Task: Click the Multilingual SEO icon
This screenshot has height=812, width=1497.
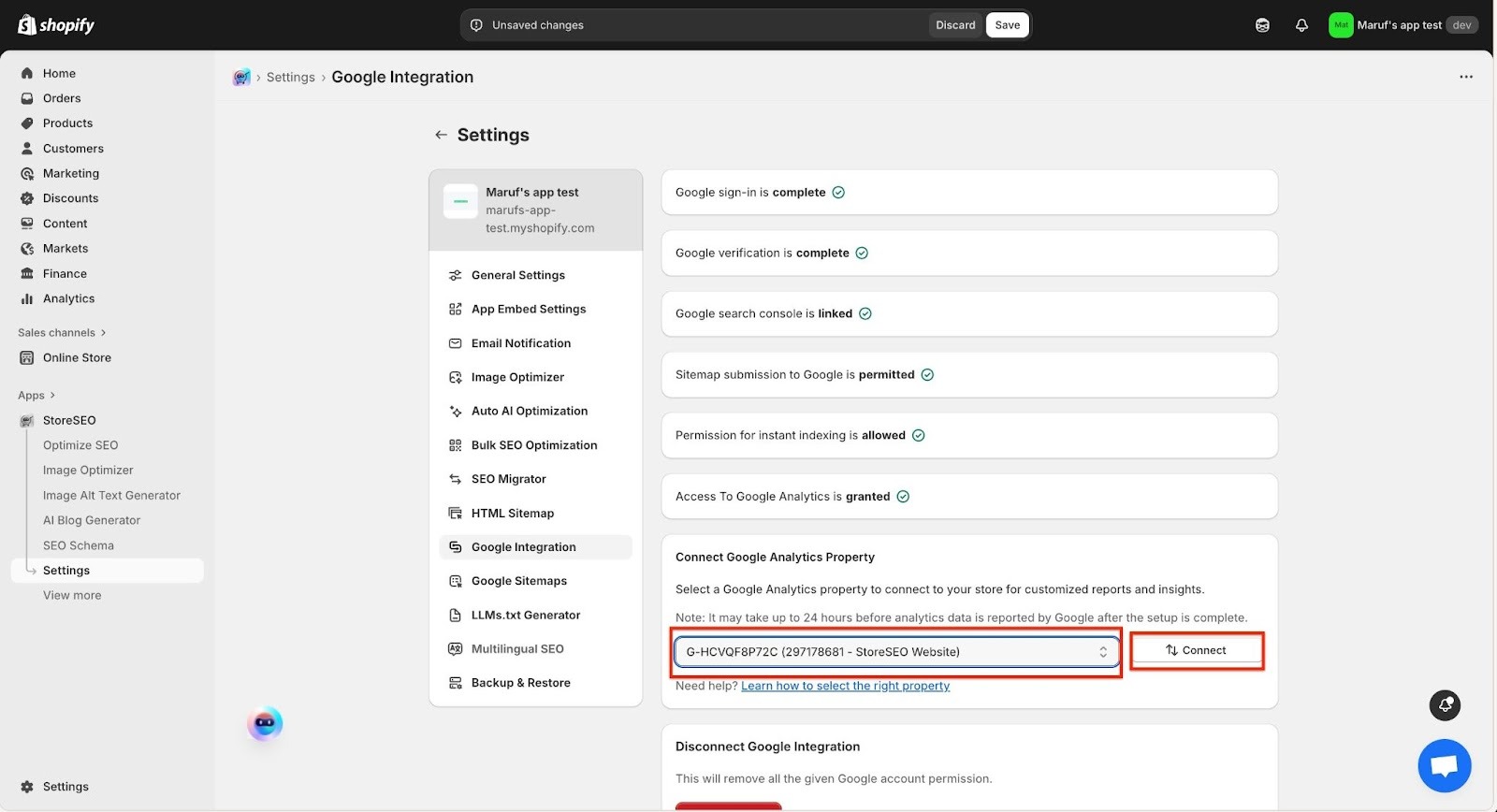Action: click(456, 649)
